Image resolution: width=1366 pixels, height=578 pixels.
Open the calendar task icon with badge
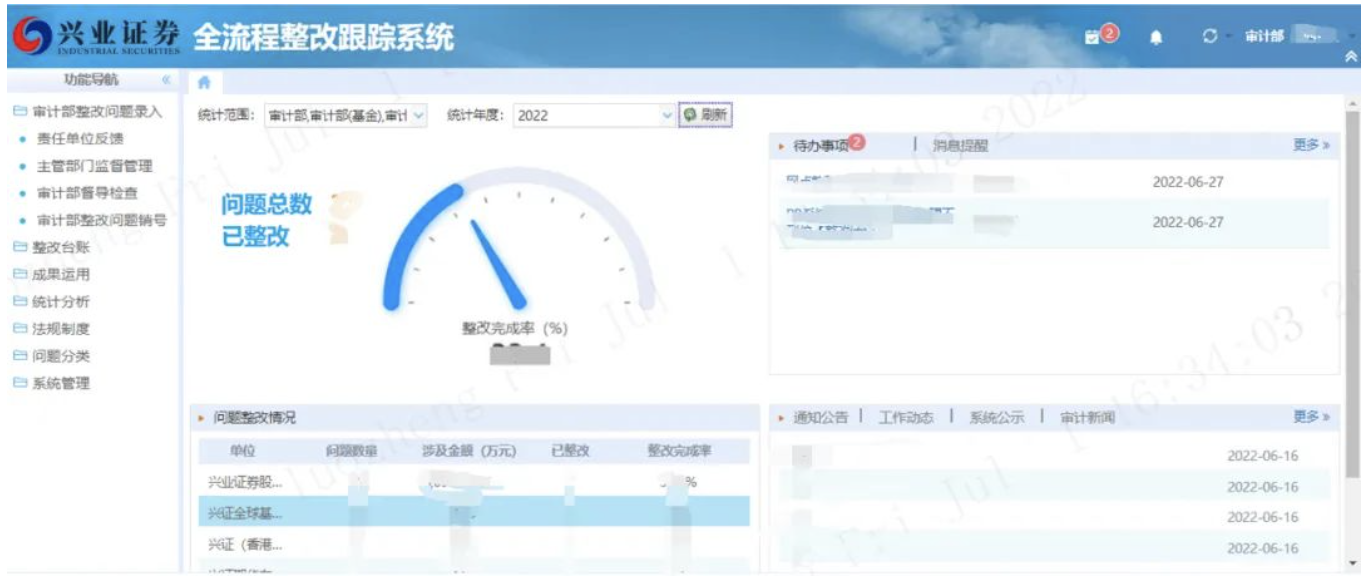pyautogui.click(x=1092, y=37)
